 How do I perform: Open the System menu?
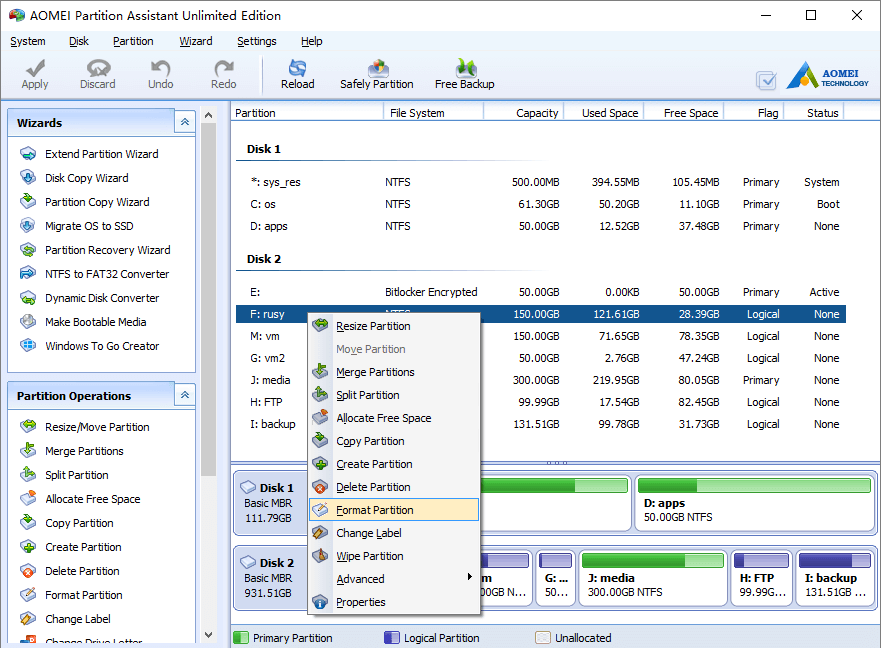pyautogui.click(x=28, y=41)
